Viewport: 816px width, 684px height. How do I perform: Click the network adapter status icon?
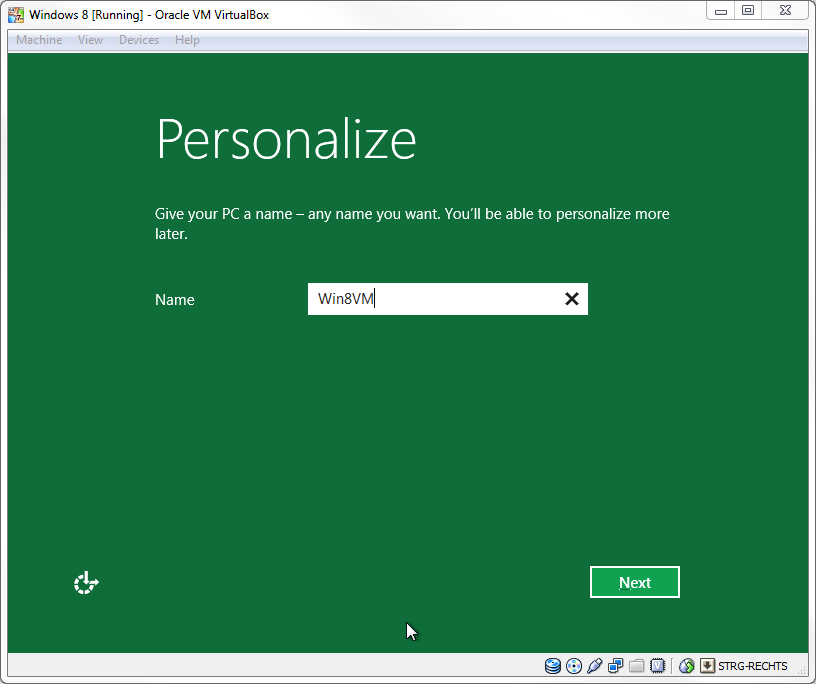pos(616,666)
